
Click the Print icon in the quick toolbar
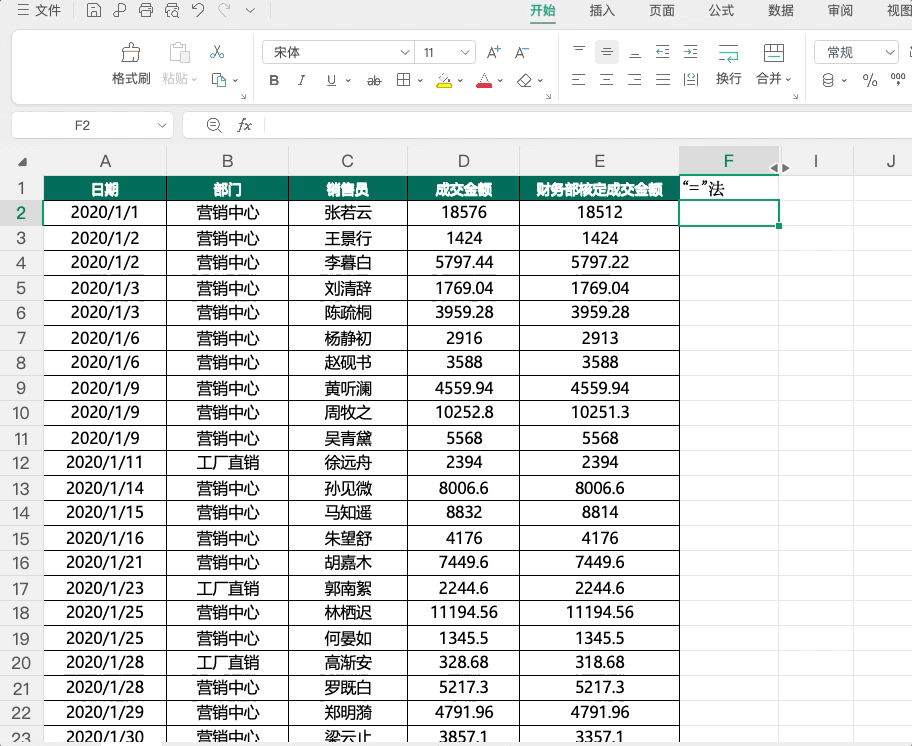146,10
